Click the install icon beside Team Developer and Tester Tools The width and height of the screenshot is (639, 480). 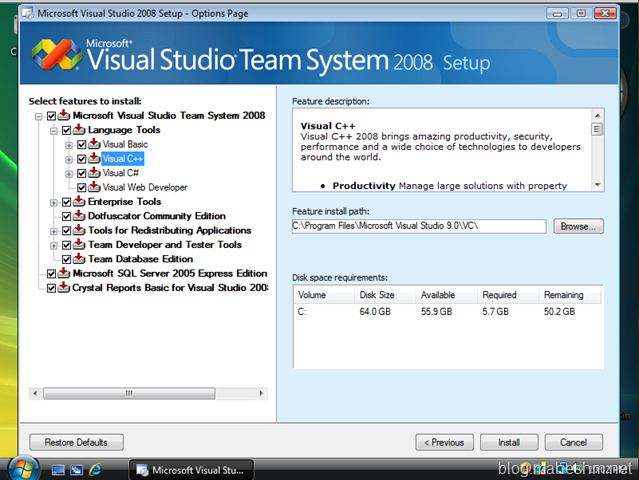[x=79, y=244]
